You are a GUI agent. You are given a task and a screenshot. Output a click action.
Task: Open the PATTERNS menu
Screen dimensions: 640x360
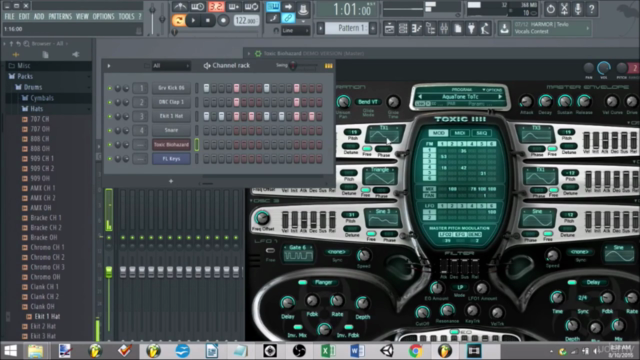pyautogui.click(x=60, y=17)
